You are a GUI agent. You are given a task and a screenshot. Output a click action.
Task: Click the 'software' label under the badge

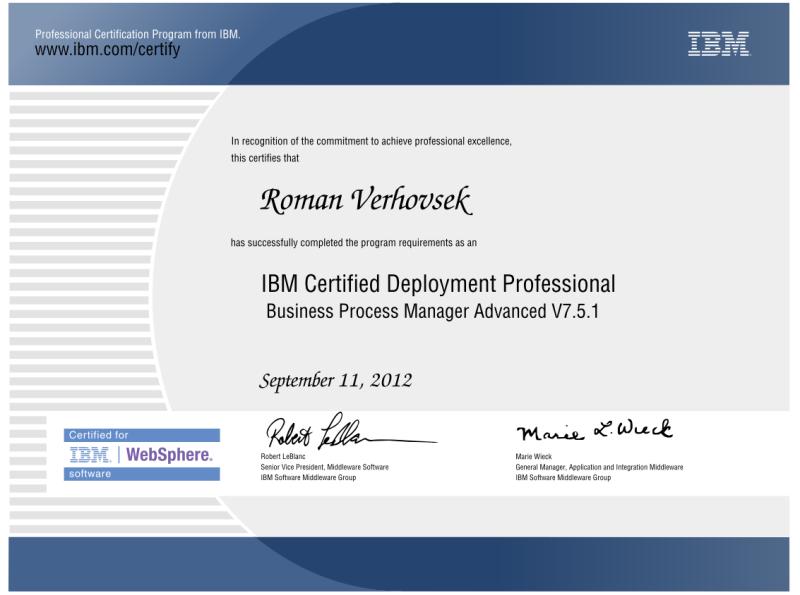pyautogui.click(x=90, y=474)
